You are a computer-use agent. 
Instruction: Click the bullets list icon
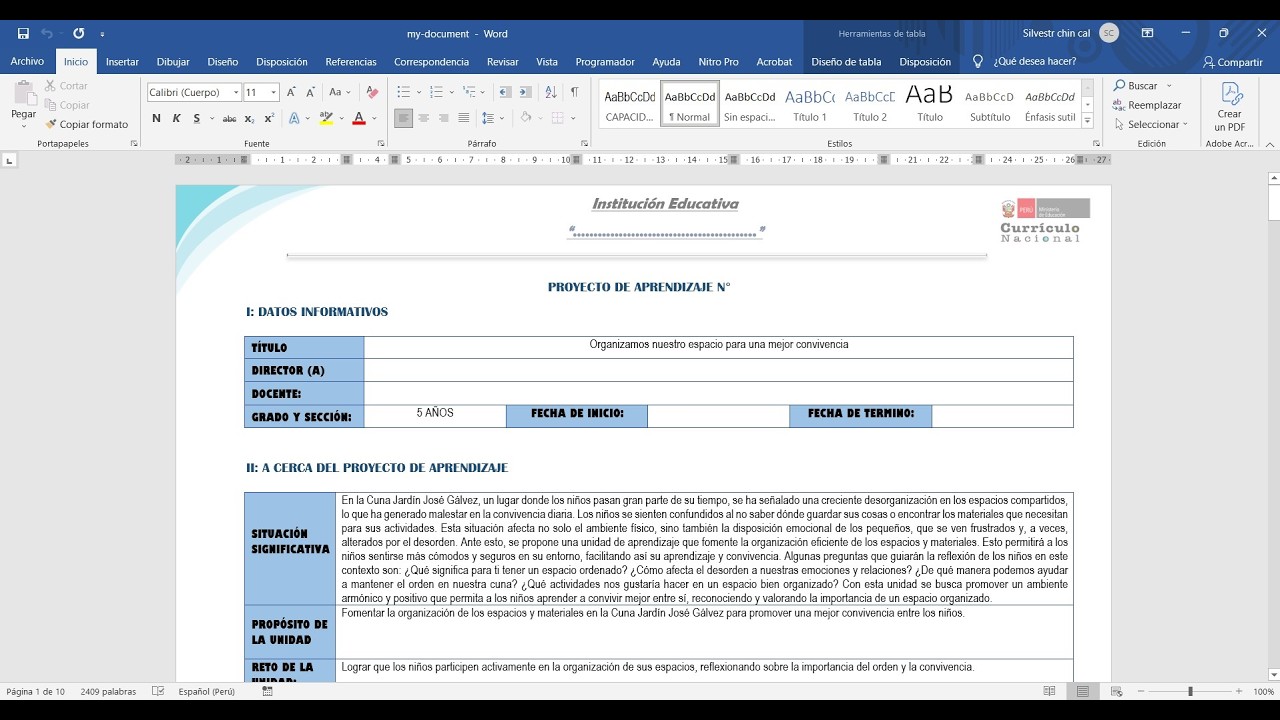[x=403, y=92]
